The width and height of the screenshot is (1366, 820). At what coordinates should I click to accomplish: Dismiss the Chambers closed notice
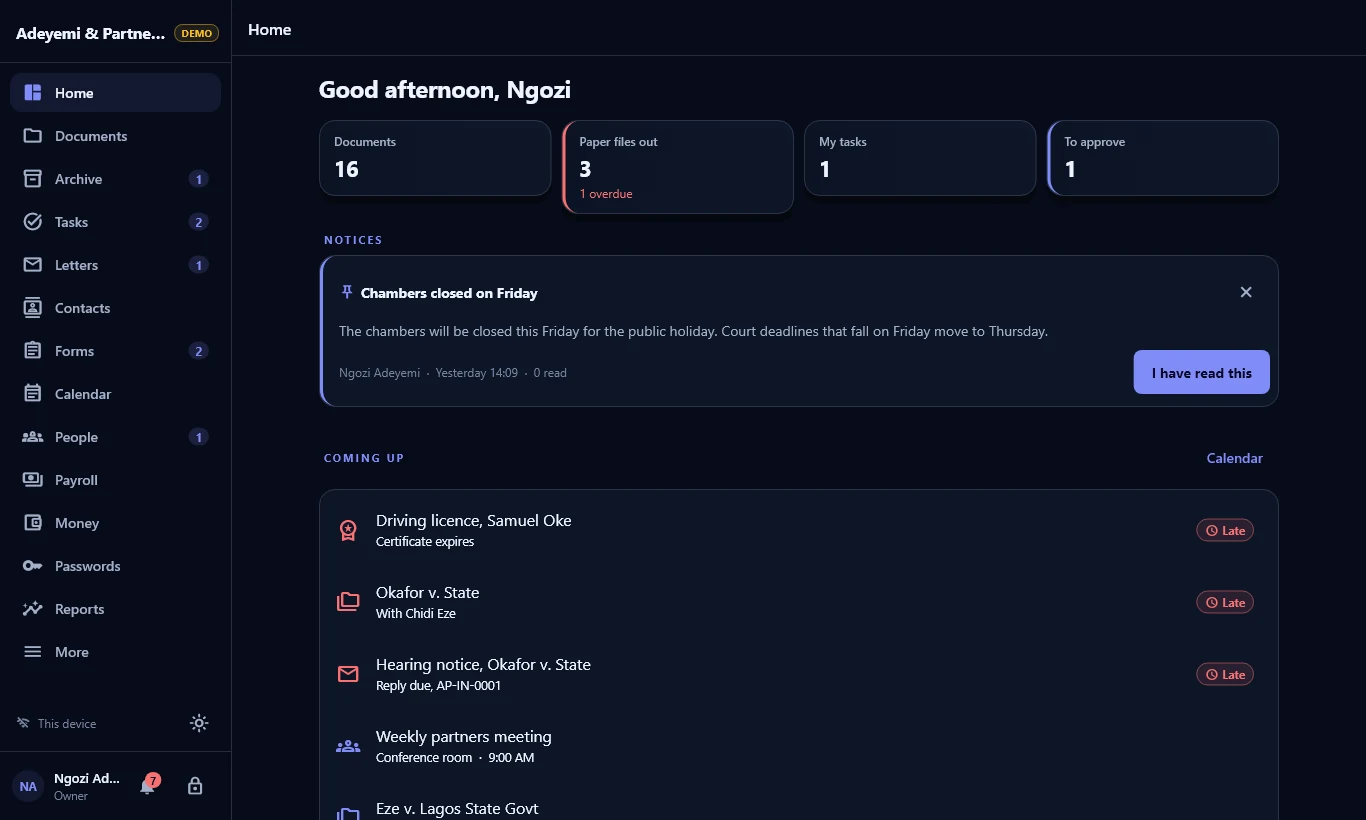coord(1246,292)
